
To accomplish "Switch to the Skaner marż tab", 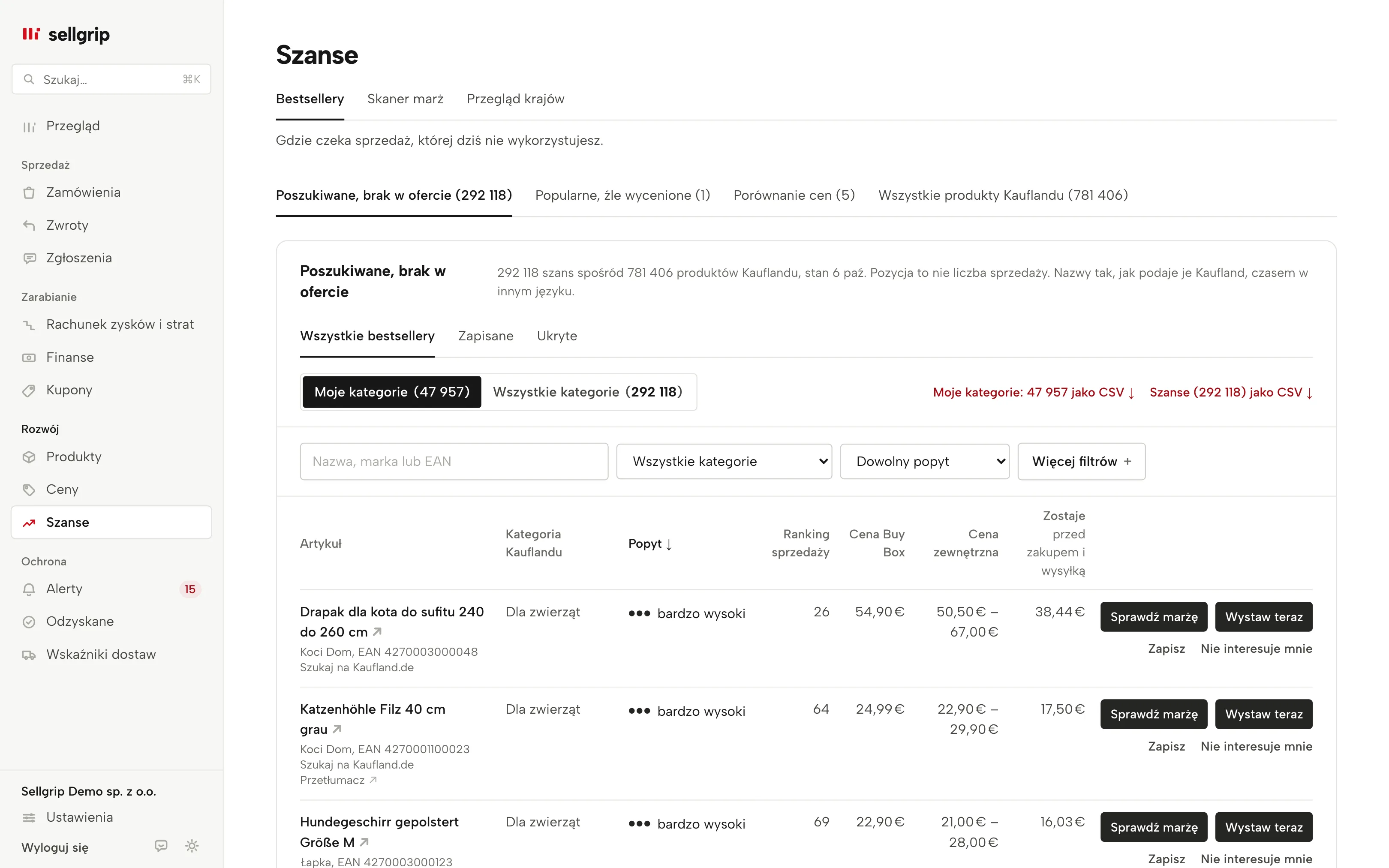I will (x=405, y=99).
